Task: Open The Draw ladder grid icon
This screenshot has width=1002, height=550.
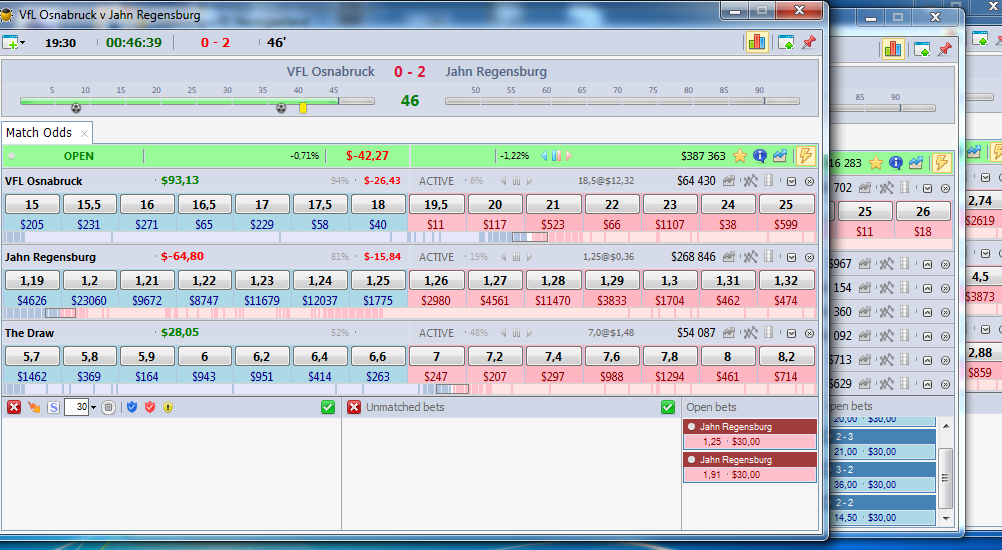Action: pyautogui.click(x=769, y=333)
